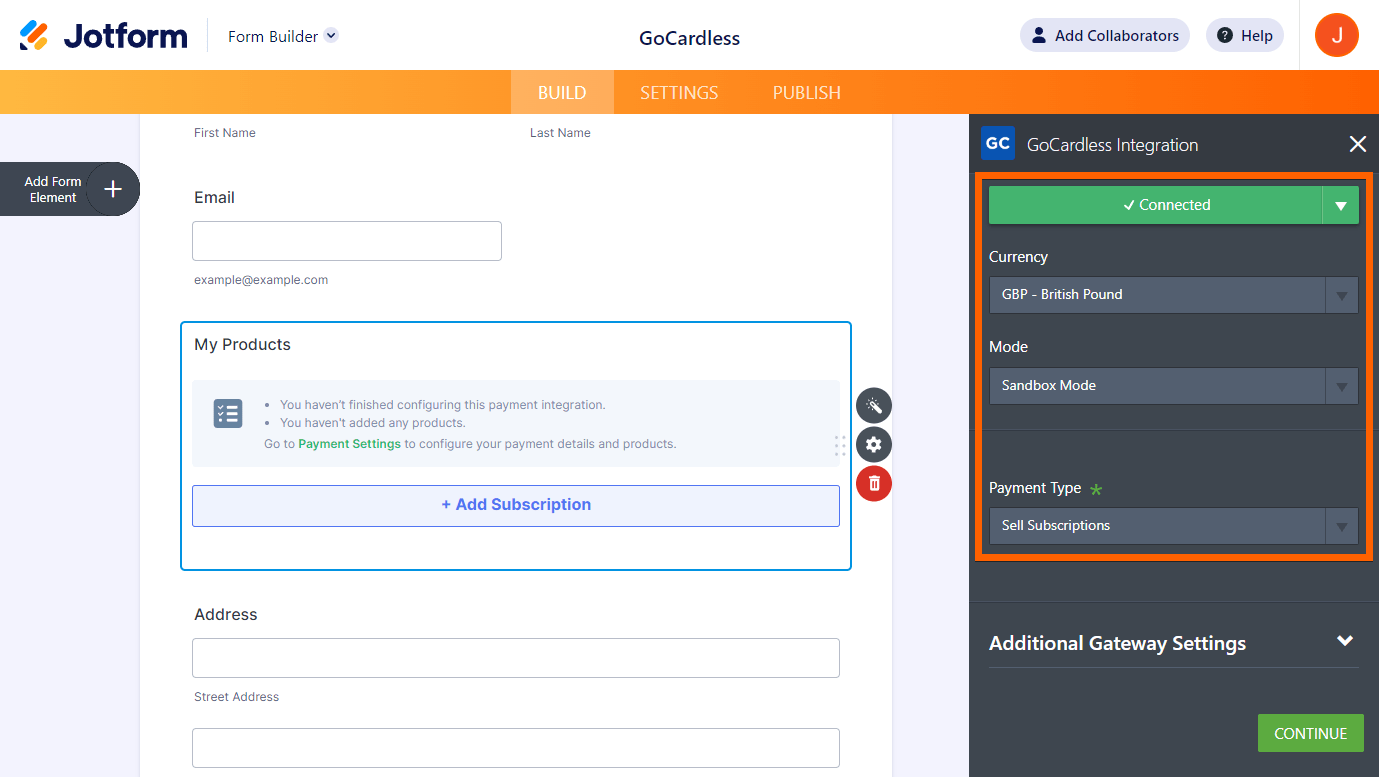Screen dimensions: 1379x777
Task: Switch to the BUILD tab
Action: click(562, 92)
